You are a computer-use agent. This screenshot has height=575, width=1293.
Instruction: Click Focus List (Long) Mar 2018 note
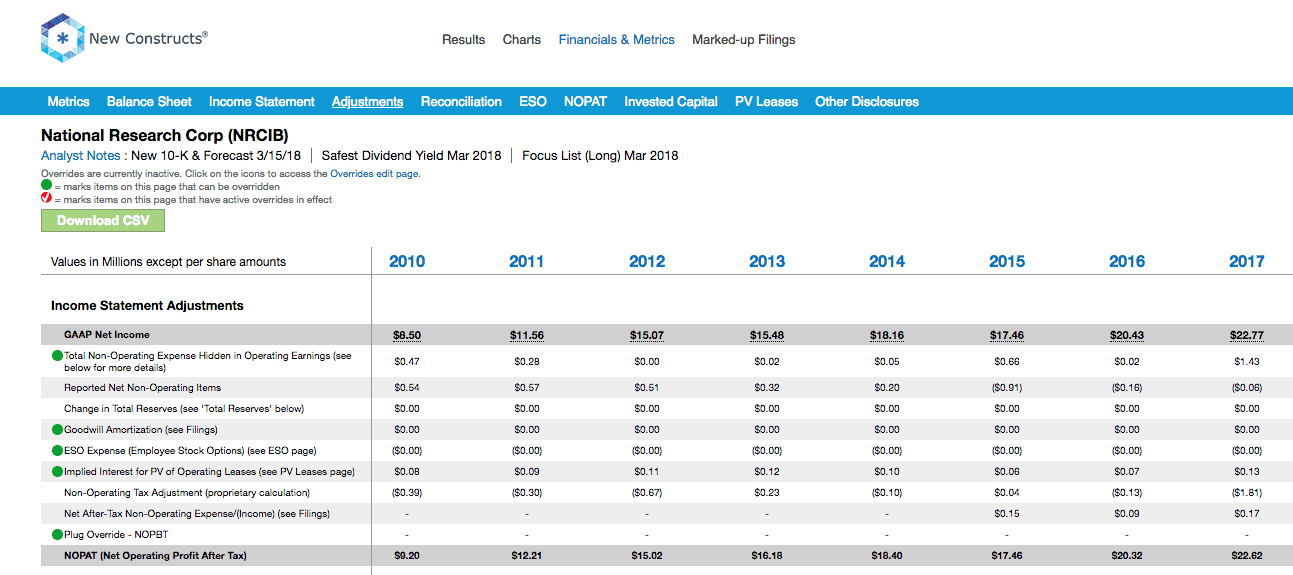click(x=600, y=155)
